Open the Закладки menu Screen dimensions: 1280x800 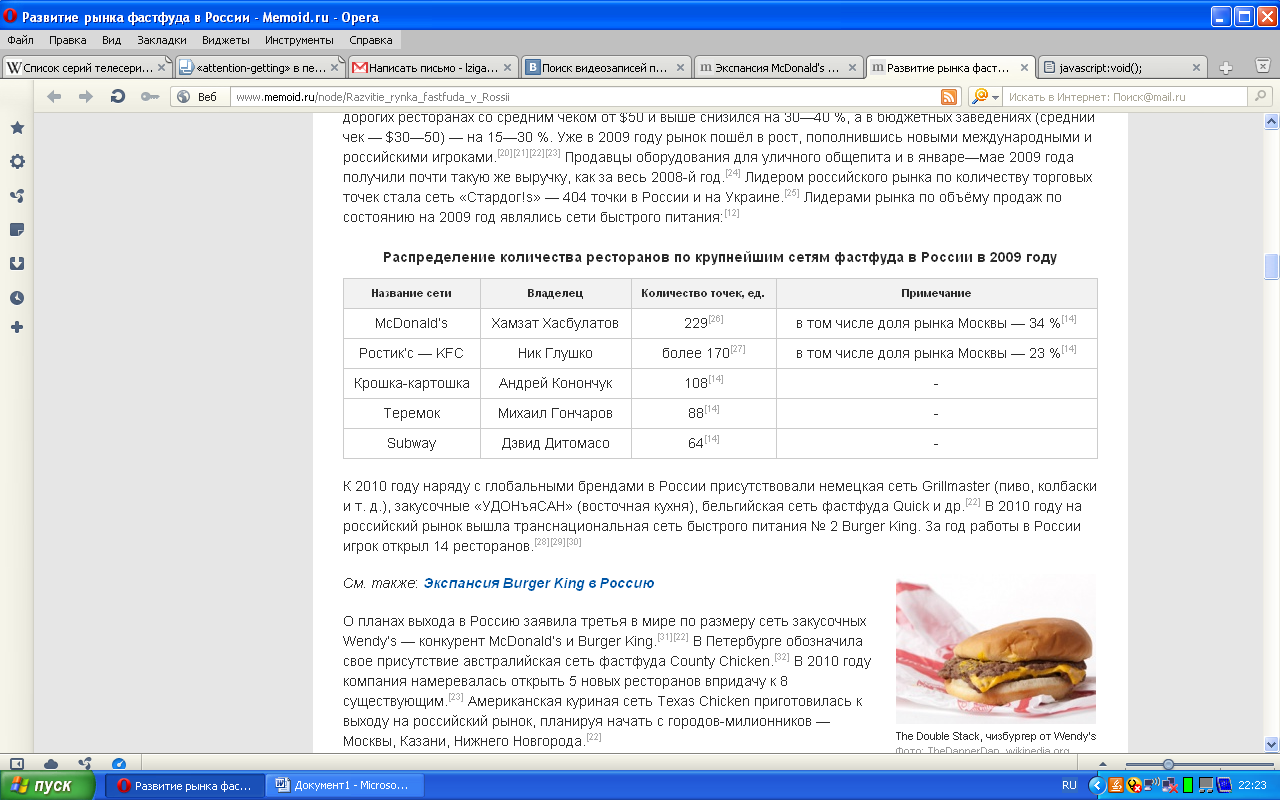click(x=162, y=40)
